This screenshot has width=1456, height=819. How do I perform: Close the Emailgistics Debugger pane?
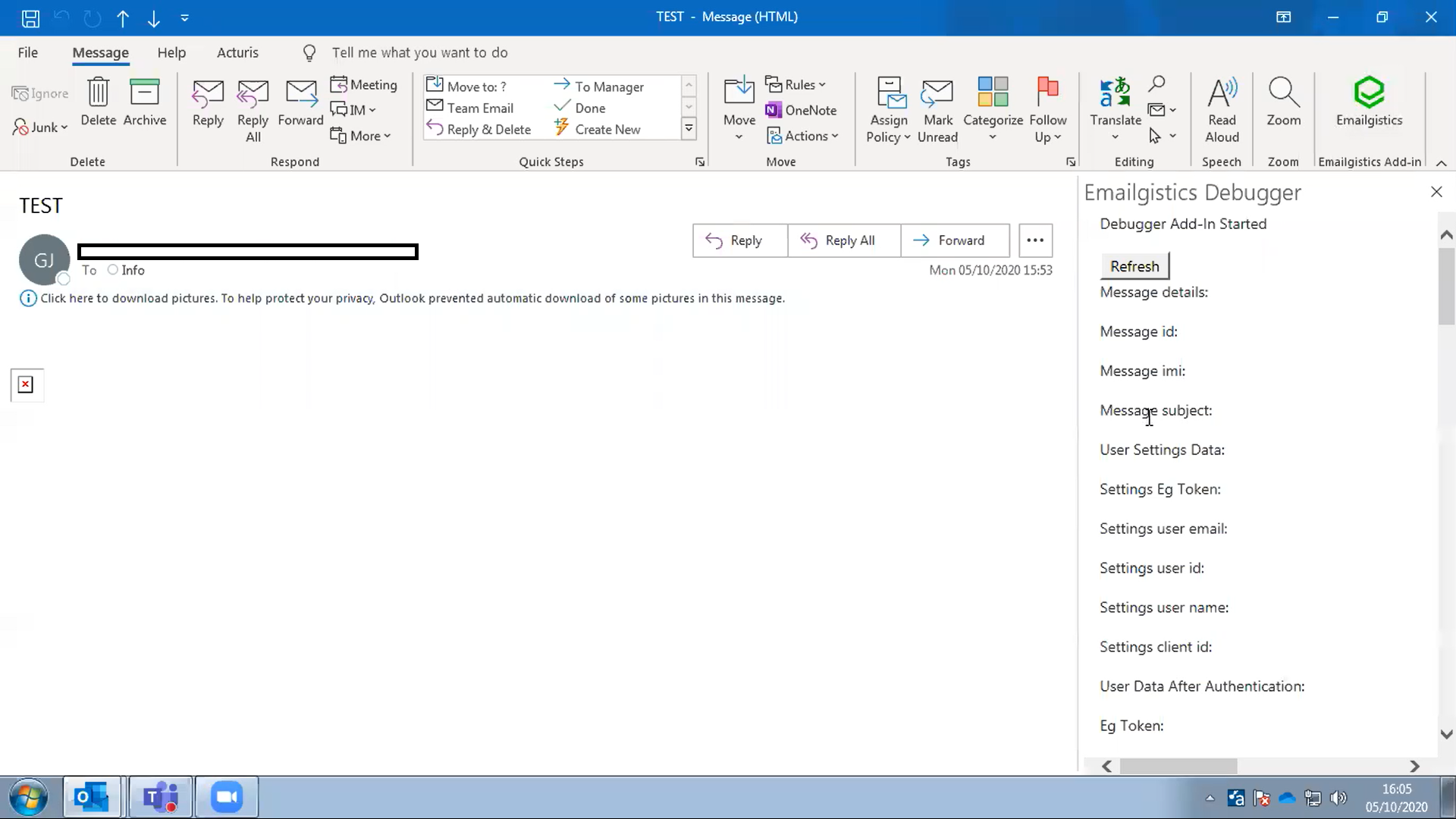(1436, 192)
